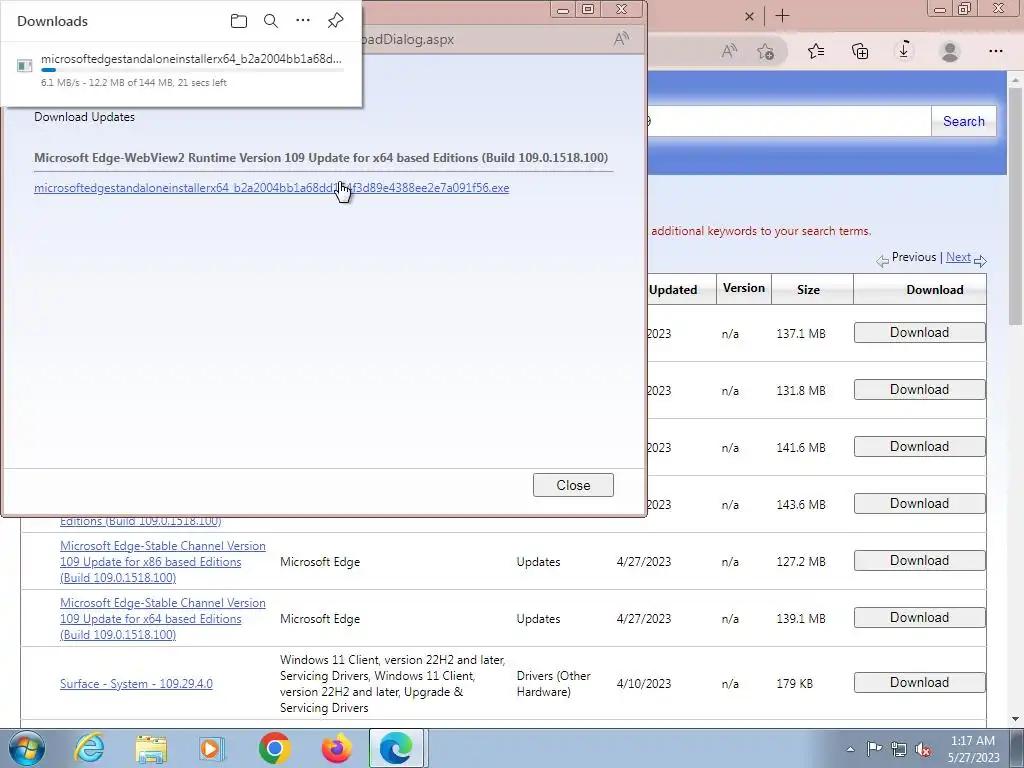Image resolution: width=1024 pixels, height=768 pixels.
Task: Open more options in Downloads panel
Action: tap(303, 21)
